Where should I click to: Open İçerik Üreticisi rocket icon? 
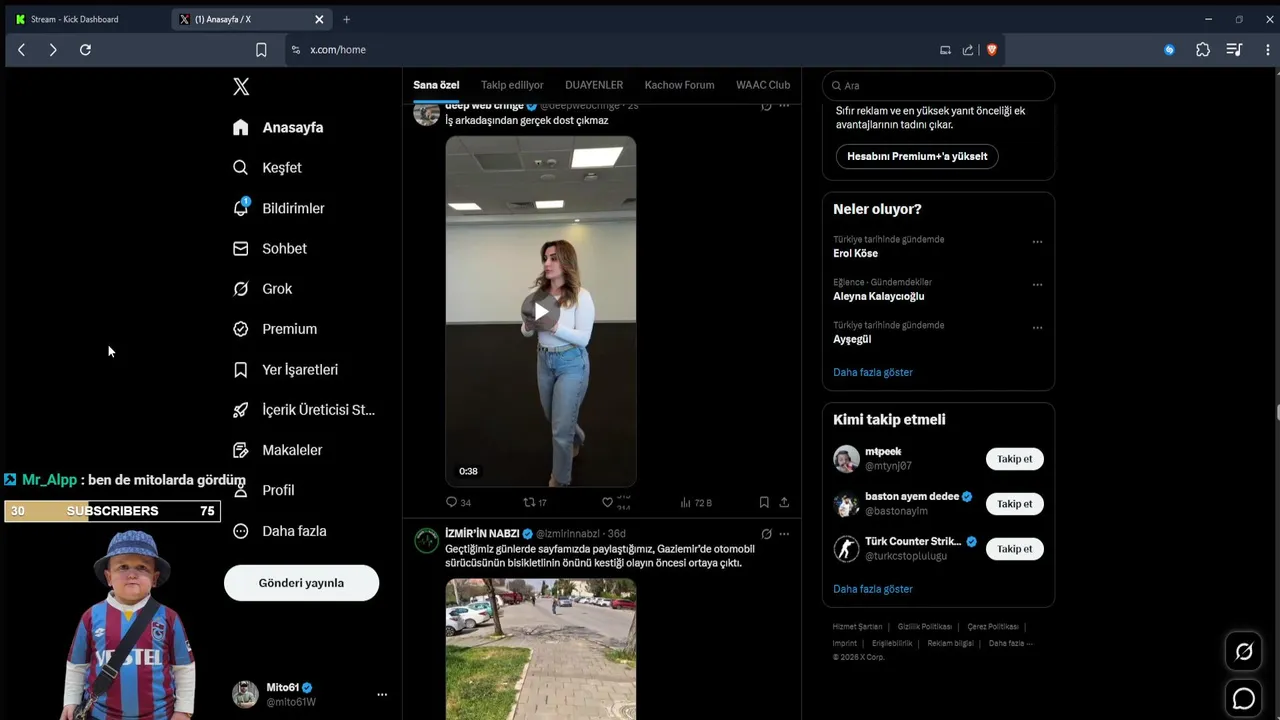coord(240,410)
